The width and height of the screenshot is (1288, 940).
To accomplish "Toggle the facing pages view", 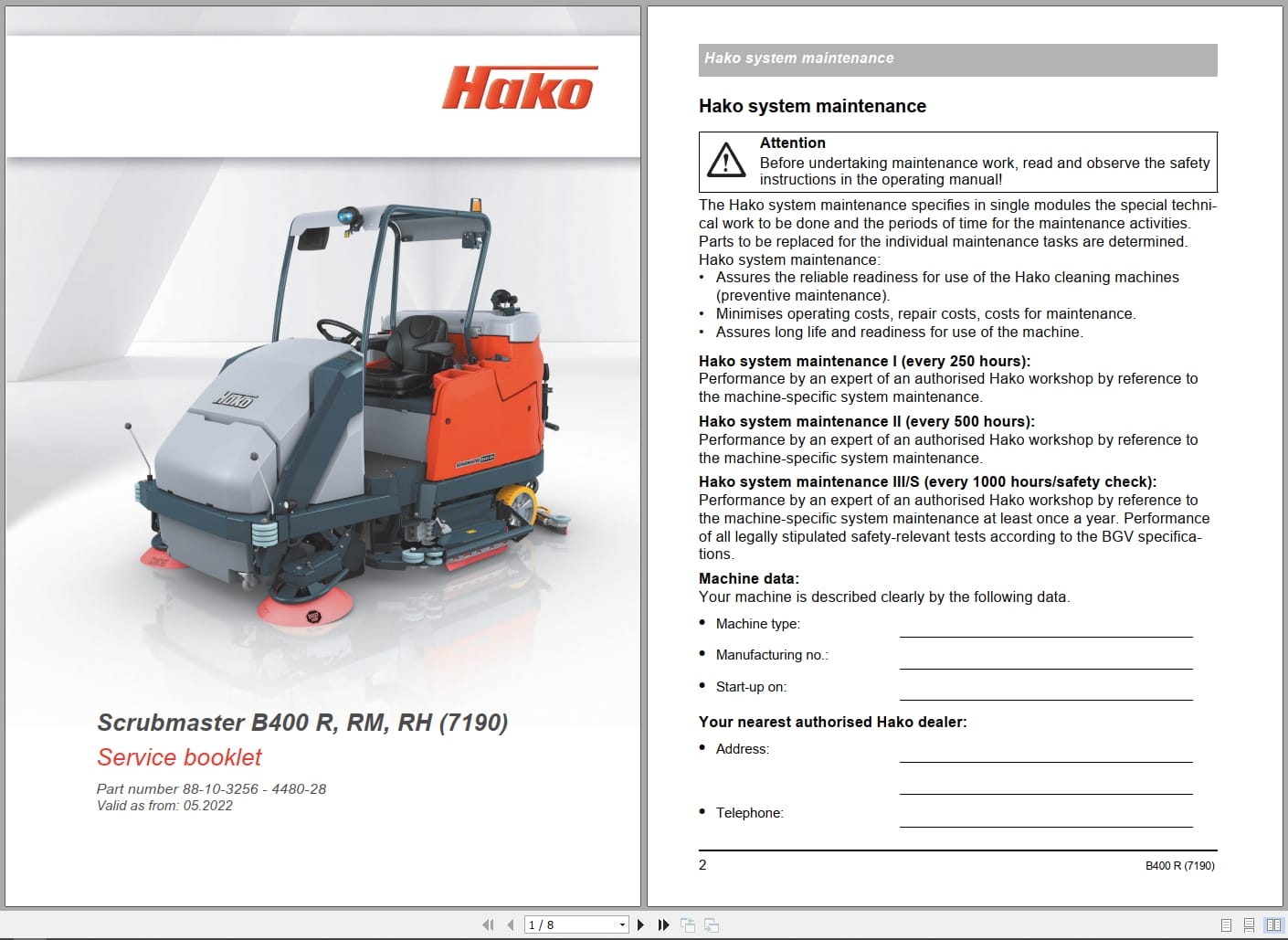I will pos(1272,924).
